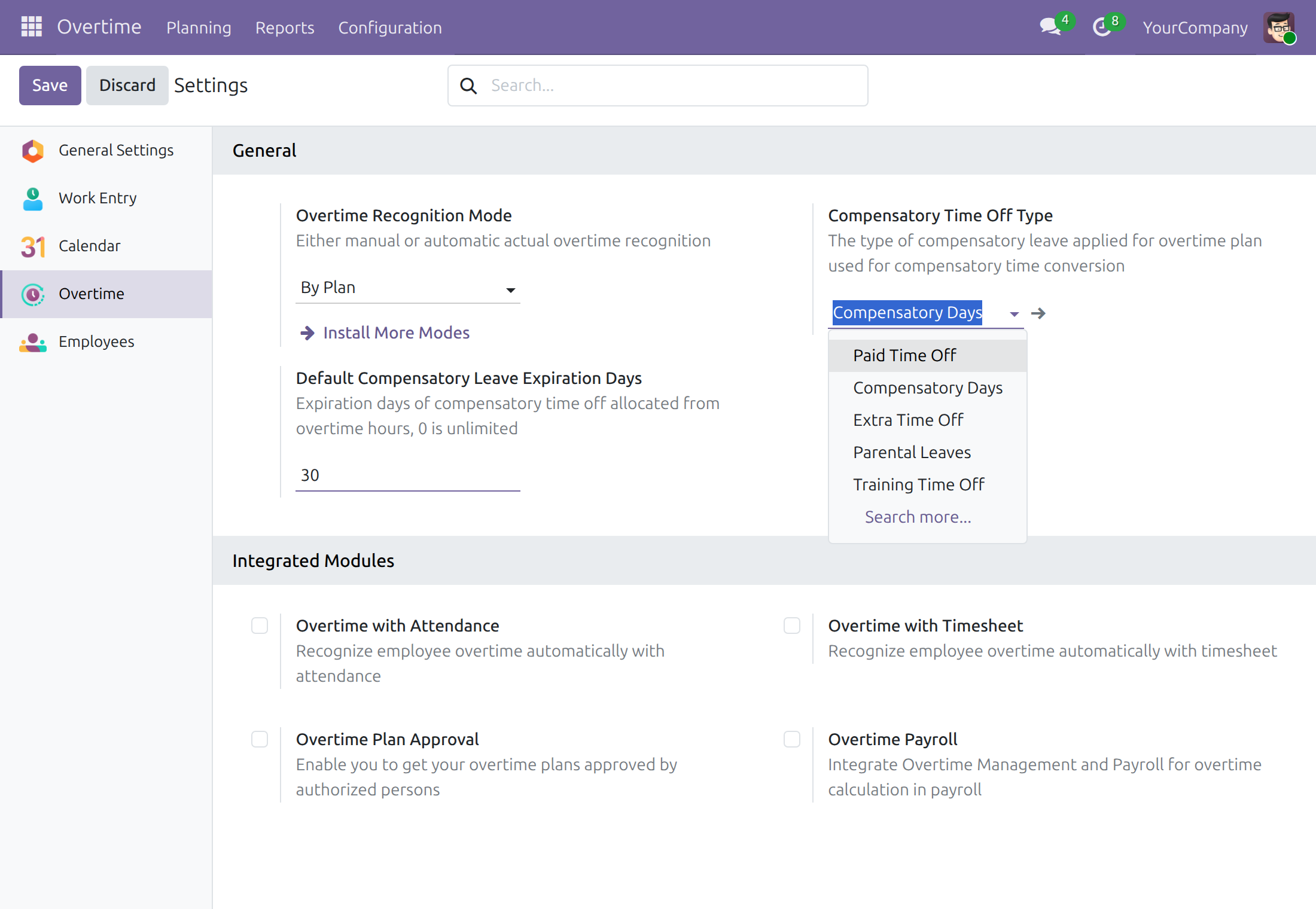Open the apps grid menu icon
This screenshot has width=1316, height=909.
point(31,27)
